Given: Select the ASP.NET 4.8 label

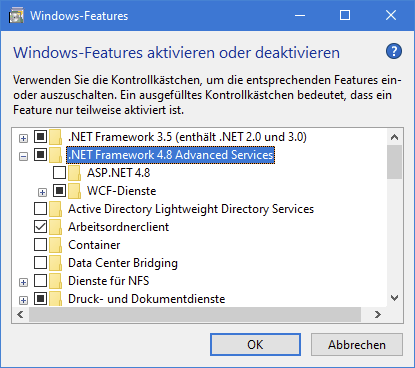Looking at the screenshot, I should 119,173.
